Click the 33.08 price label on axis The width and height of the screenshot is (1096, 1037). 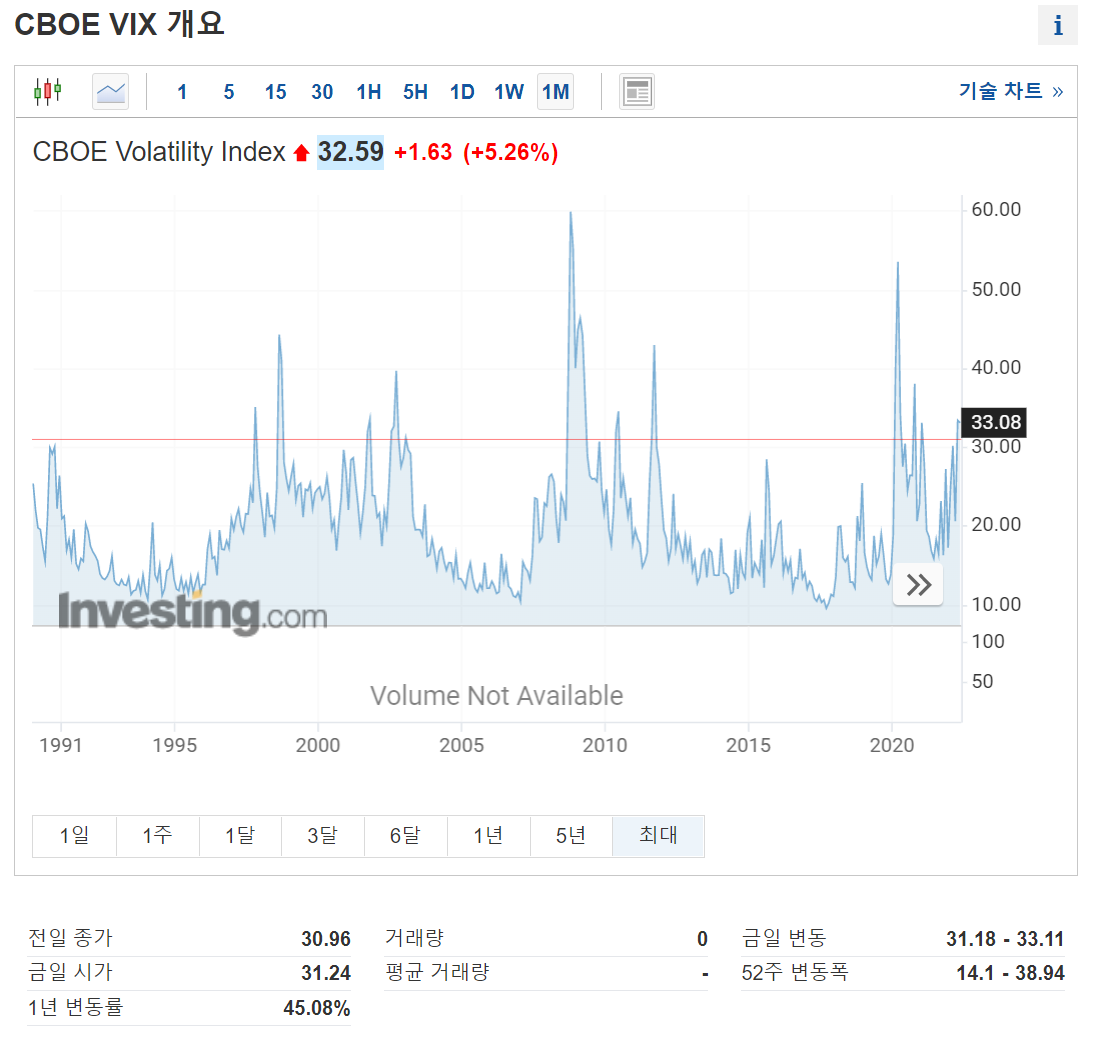pos(995,422)
